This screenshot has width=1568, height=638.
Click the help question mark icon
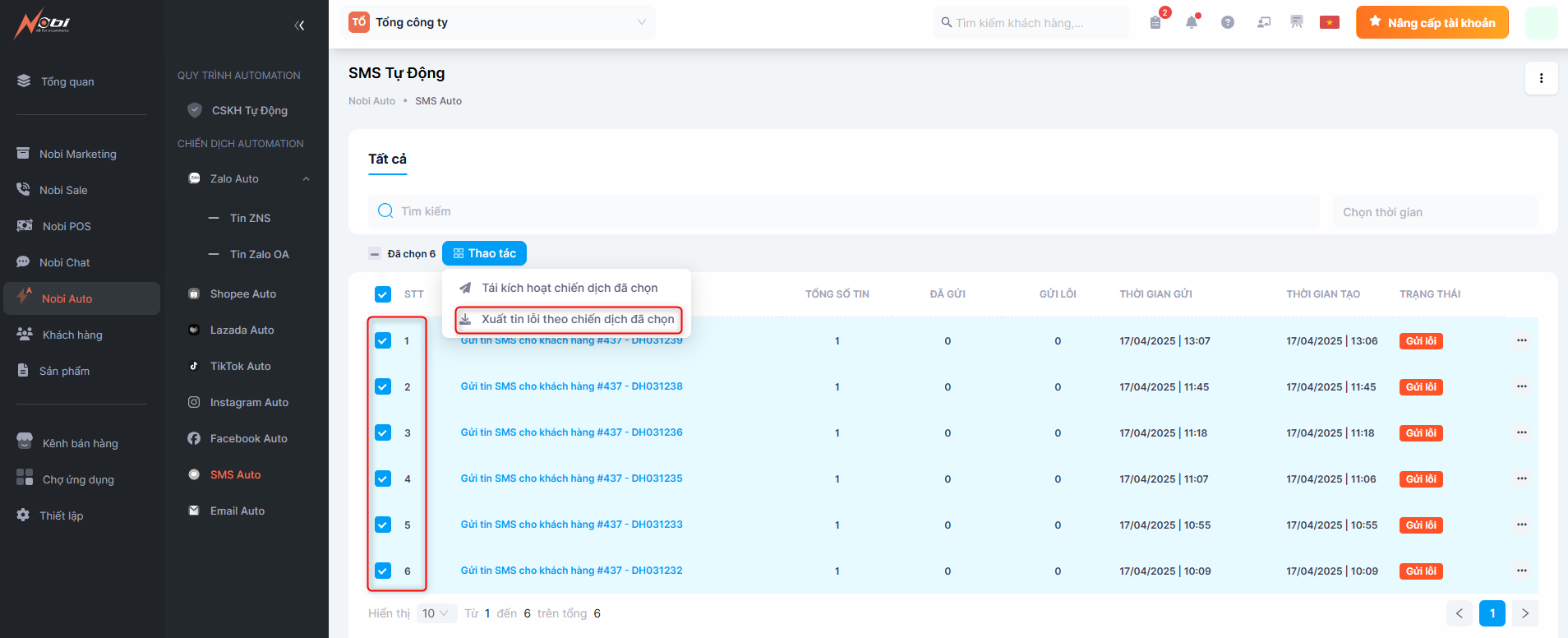pos(1227,23)
